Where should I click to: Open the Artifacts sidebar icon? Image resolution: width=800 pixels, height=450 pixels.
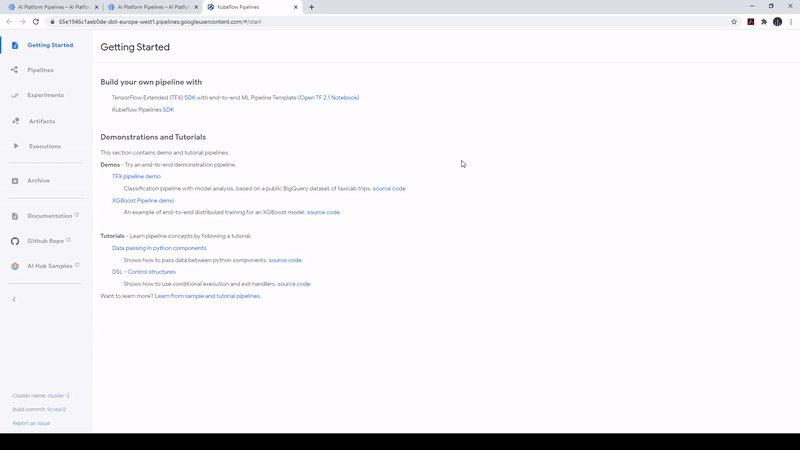[x=15, y=121]
